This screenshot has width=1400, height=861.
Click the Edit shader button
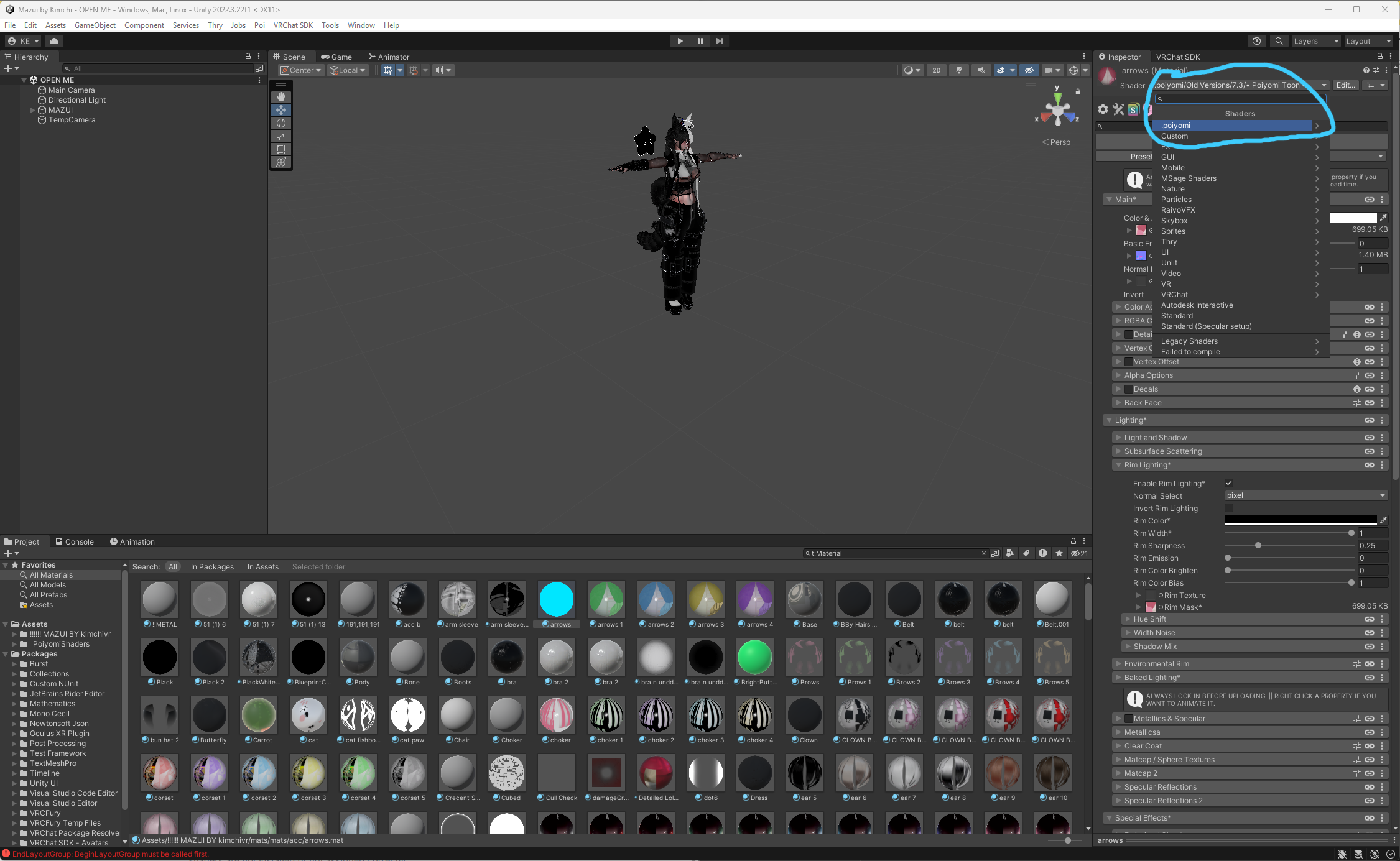click(x=1345, y=85)
